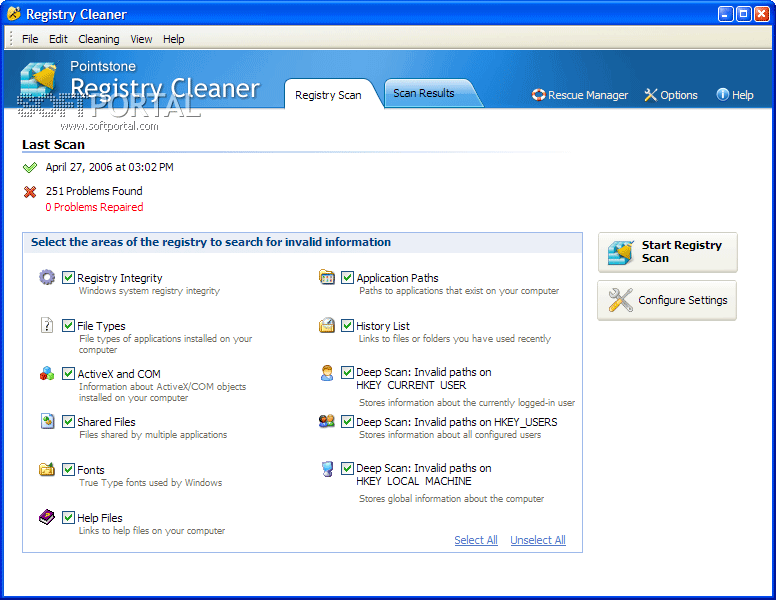776x600 pixels.
Task: Click the Registry Cleaner title bar icon
Action: pos(14,14)
